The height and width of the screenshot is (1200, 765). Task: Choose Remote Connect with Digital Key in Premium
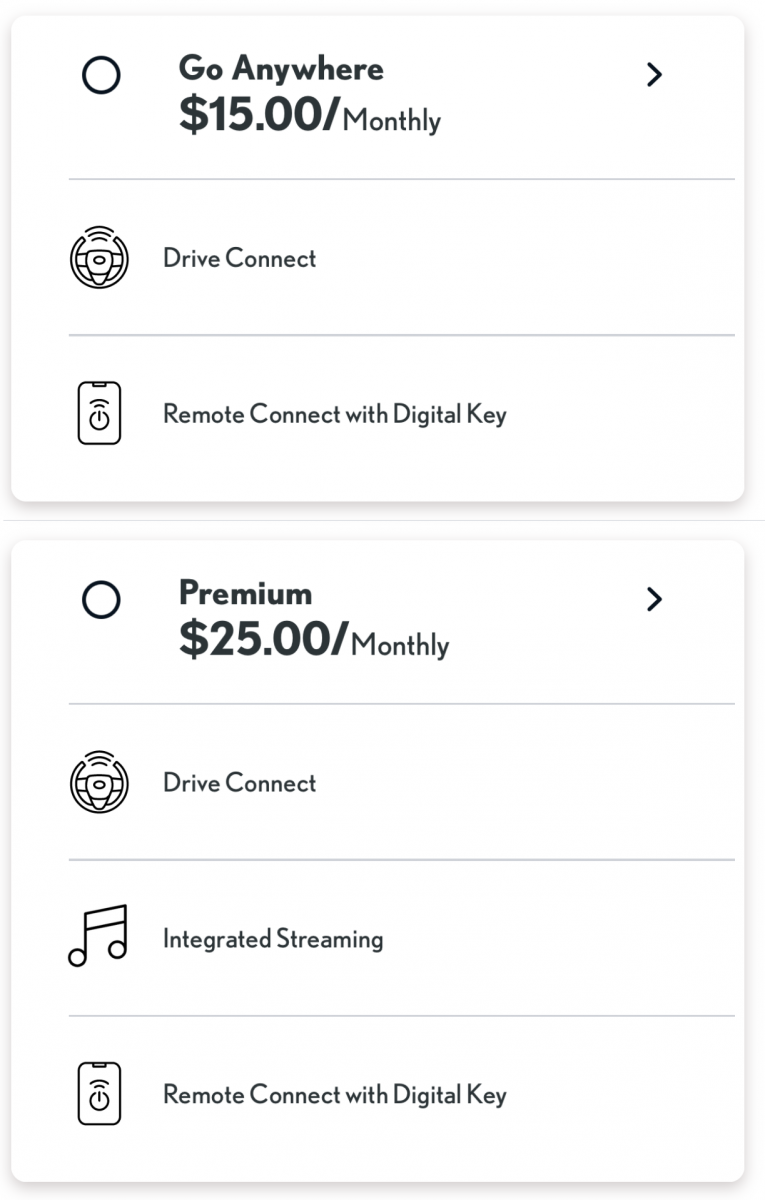334,1095
